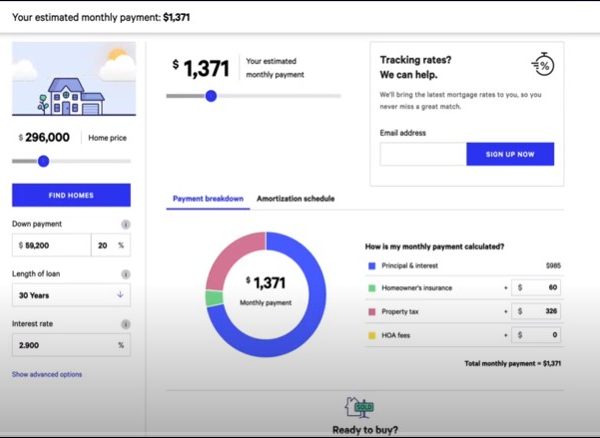The width and height of the screenshot is (600, 438).
Task: Click the info icon beside Down payment
Action: click(126, 225)
